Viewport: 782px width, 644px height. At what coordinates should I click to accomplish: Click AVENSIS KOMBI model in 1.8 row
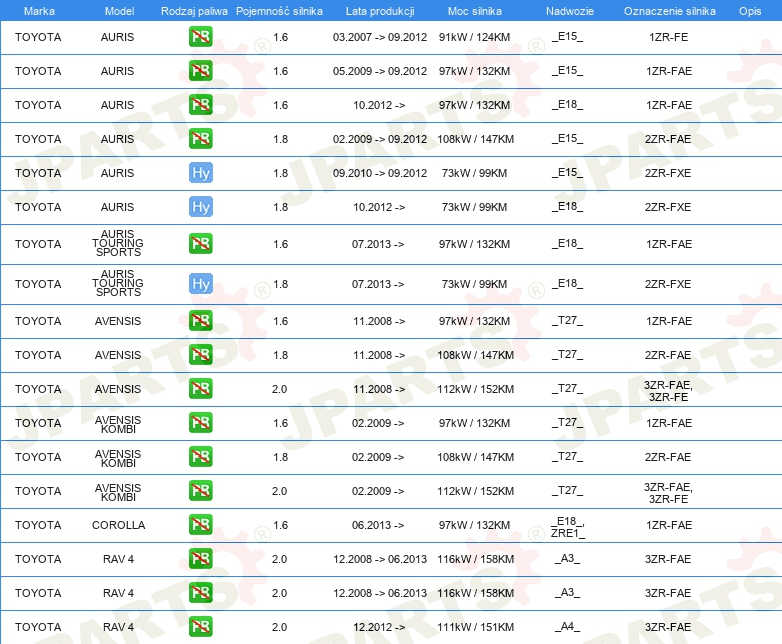(118, 458)
